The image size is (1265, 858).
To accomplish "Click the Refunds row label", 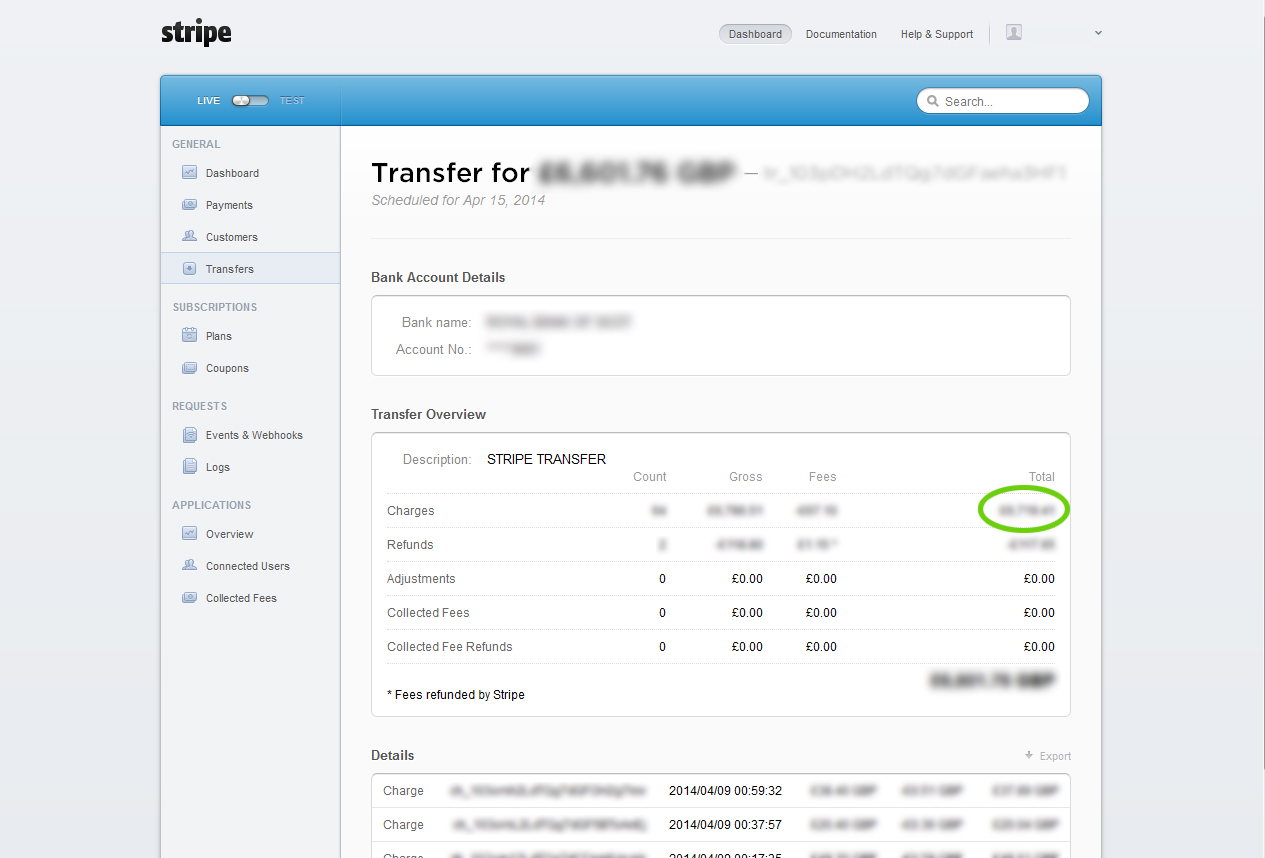I will pyautogui.click(x=410, y=545).
